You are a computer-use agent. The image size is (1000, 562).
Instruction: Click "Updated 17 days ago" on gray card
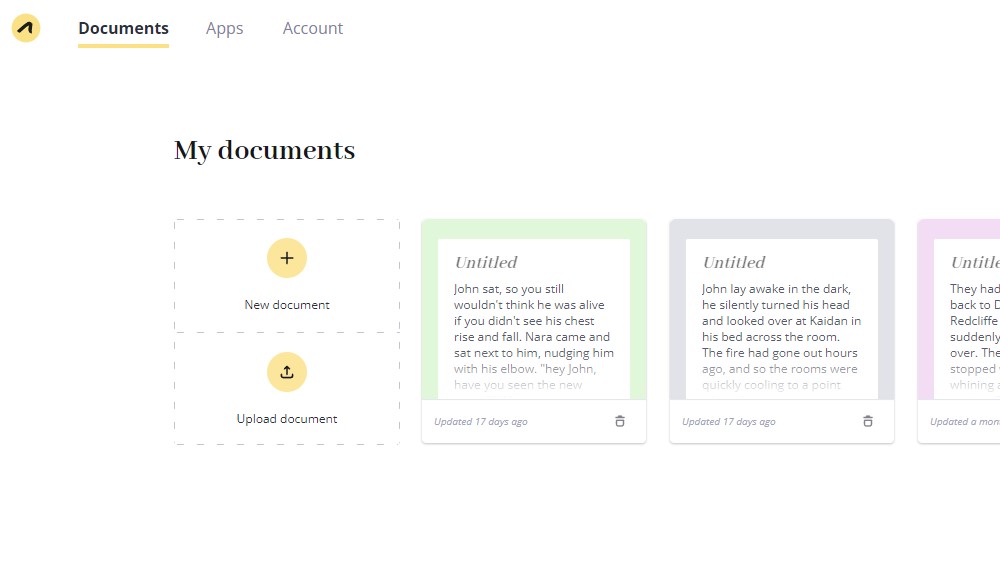click(729, 422)
